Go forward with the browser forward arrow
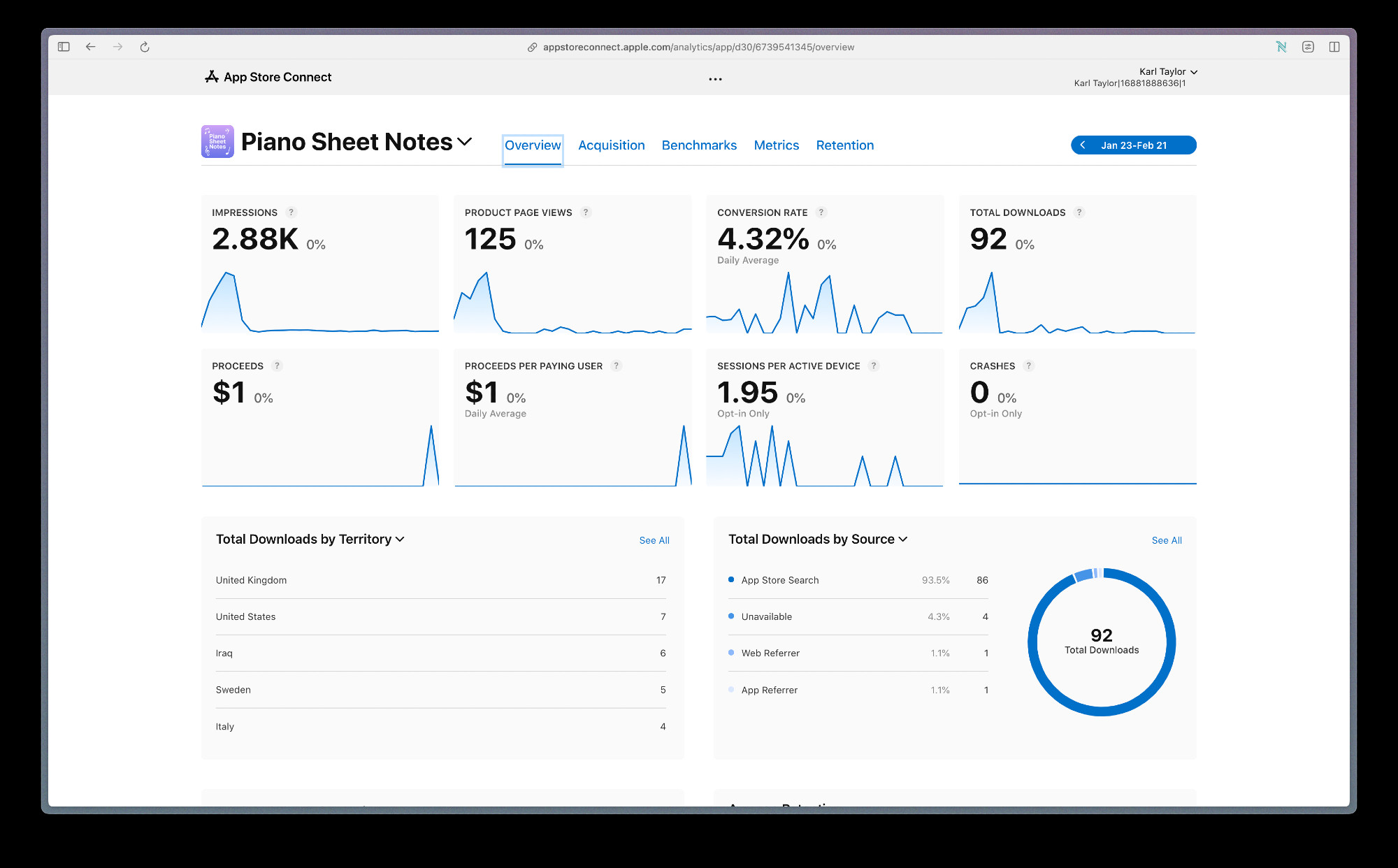1398x868 pixels. 117,47
